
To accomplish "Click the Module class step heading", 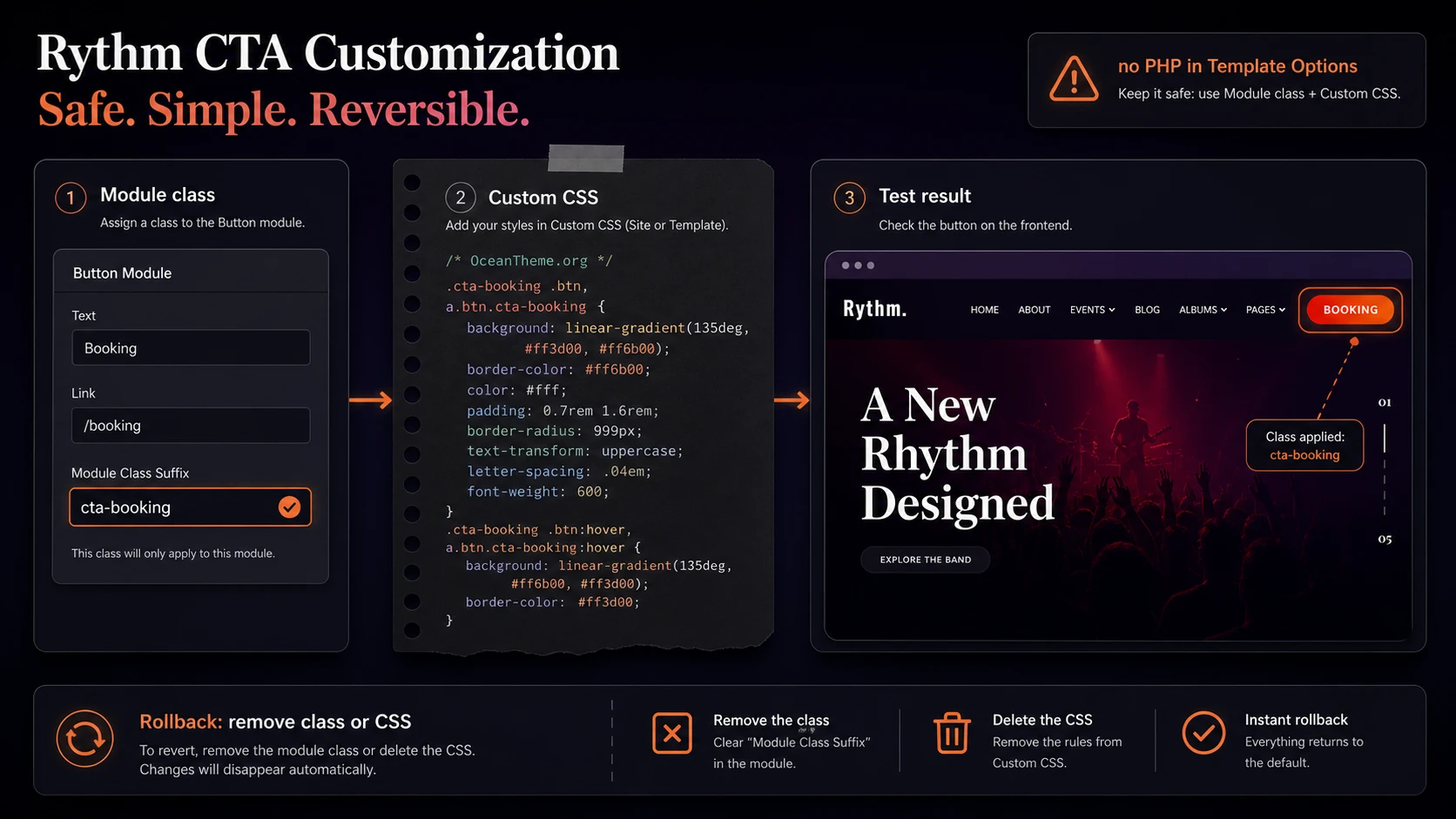I will click(158, 195).
